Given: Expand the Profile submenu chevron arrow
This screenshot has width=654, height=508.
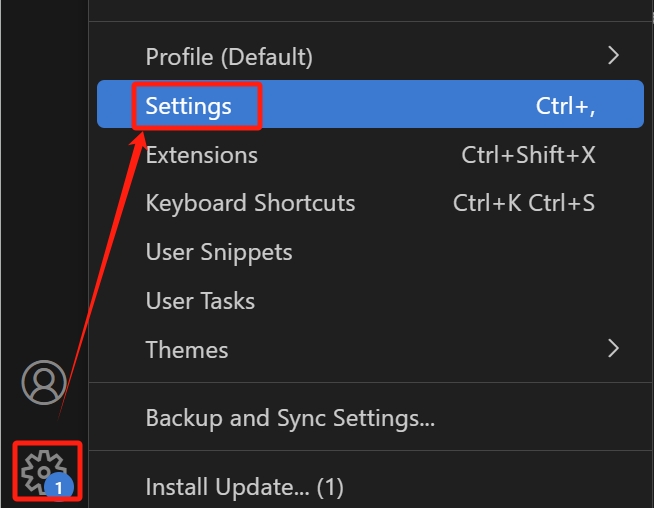Looking at the screenshot, I should [x=613, y=55].
